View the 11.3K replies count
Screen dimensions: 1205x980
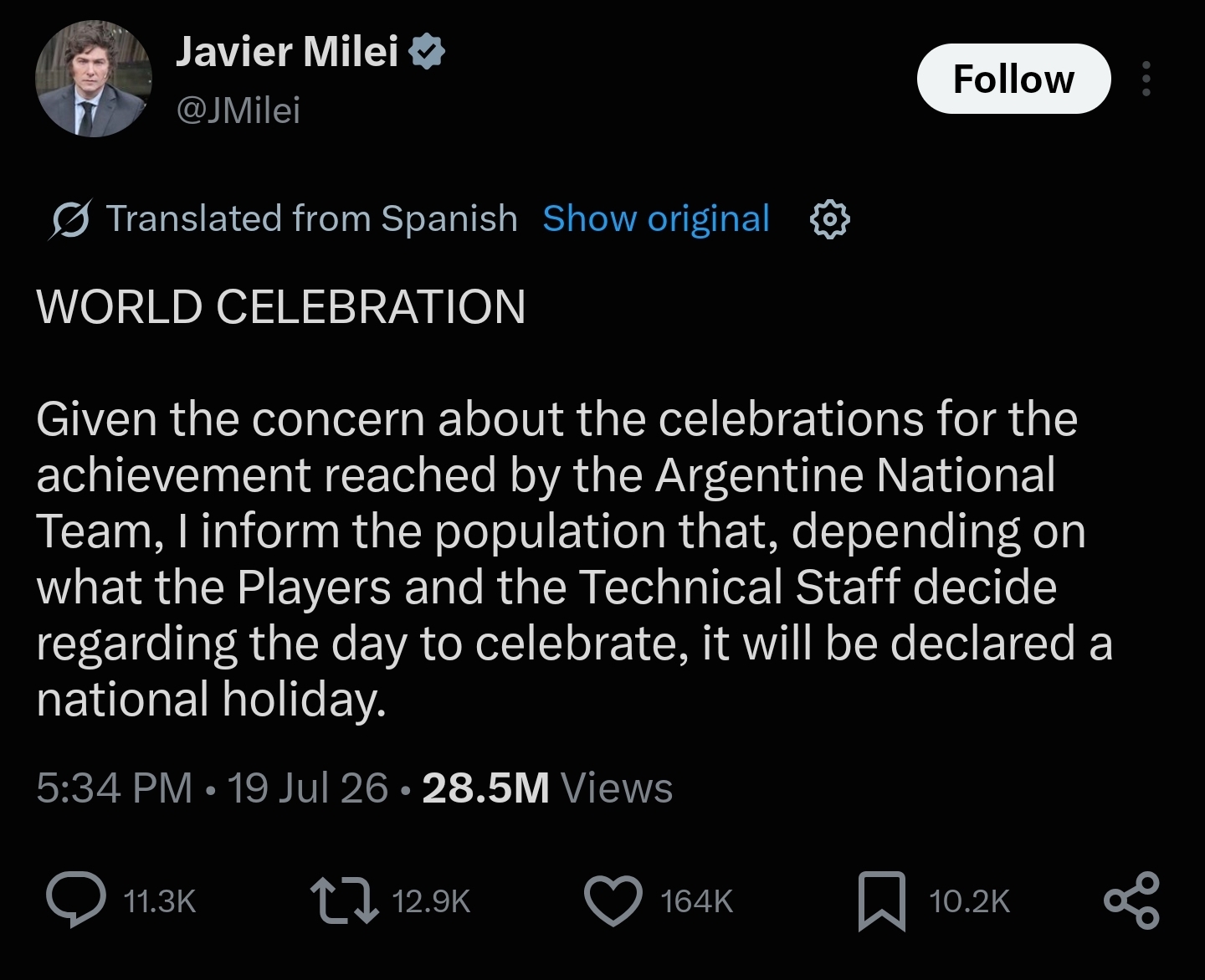tap(159, 901)
